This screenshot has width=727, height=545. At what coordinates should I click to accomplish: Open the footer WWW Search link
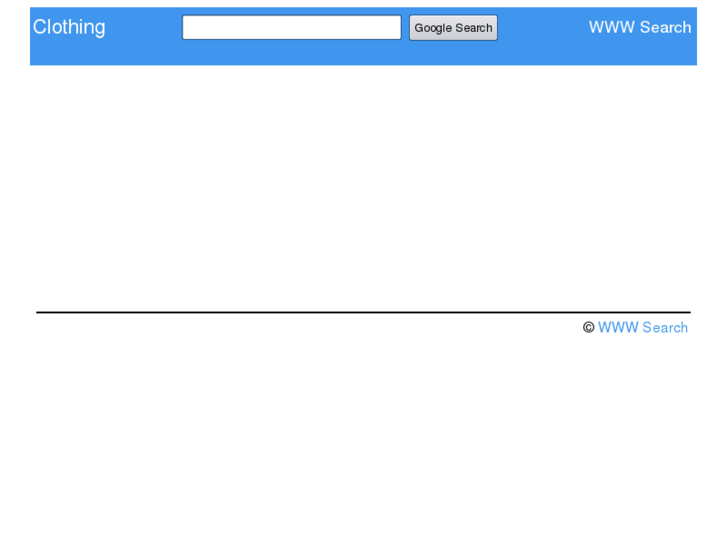[x=643, y=327]
